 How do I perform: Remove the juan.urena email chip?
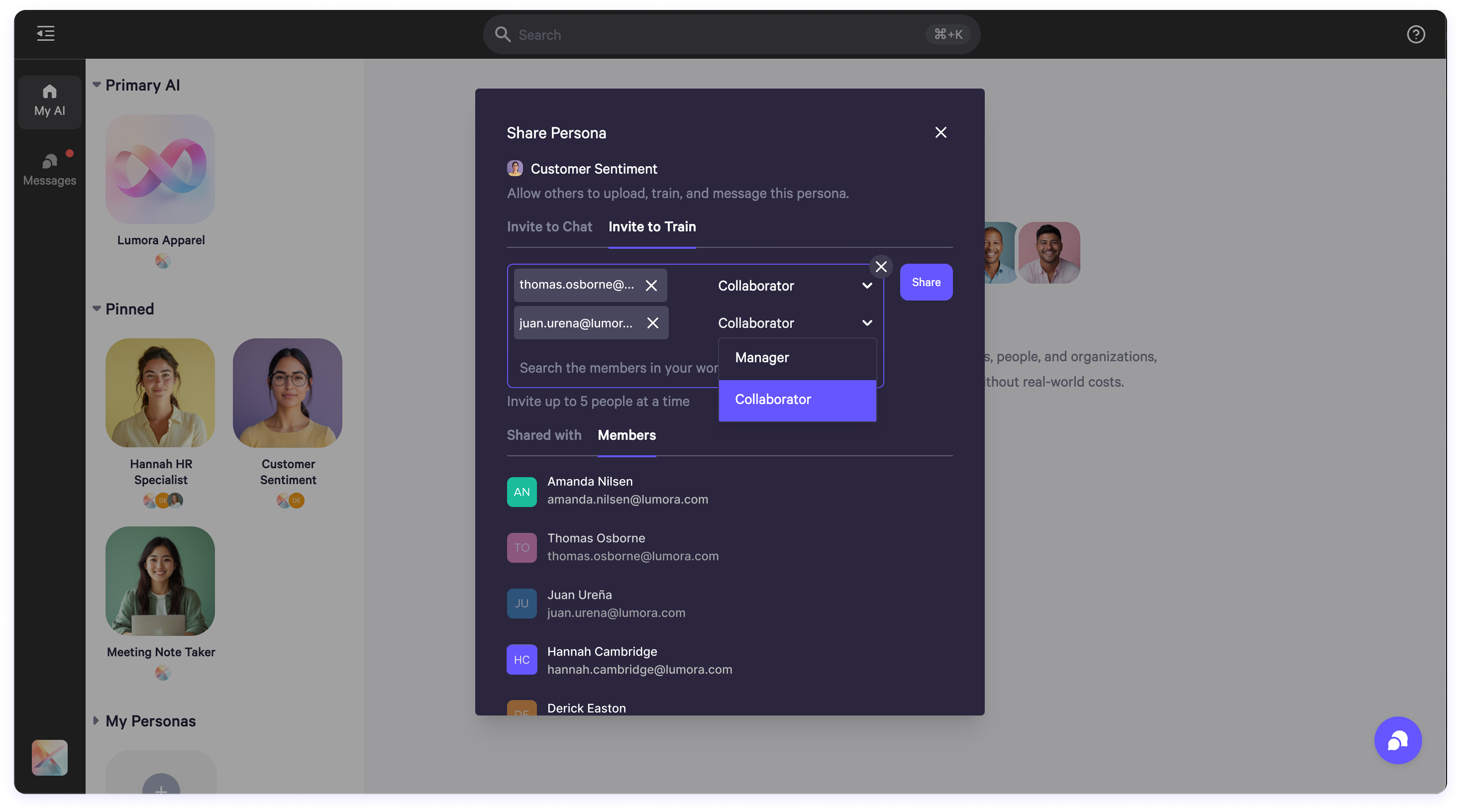652,323
